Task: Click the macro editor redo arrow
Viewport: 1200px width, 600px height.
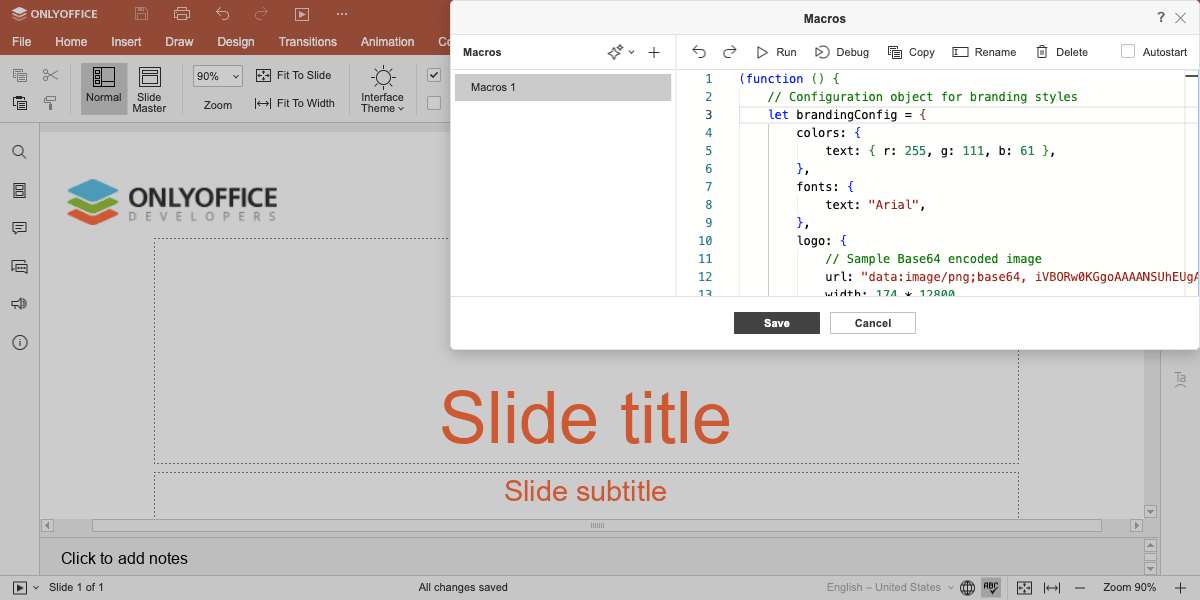Action: pos(730,52)
